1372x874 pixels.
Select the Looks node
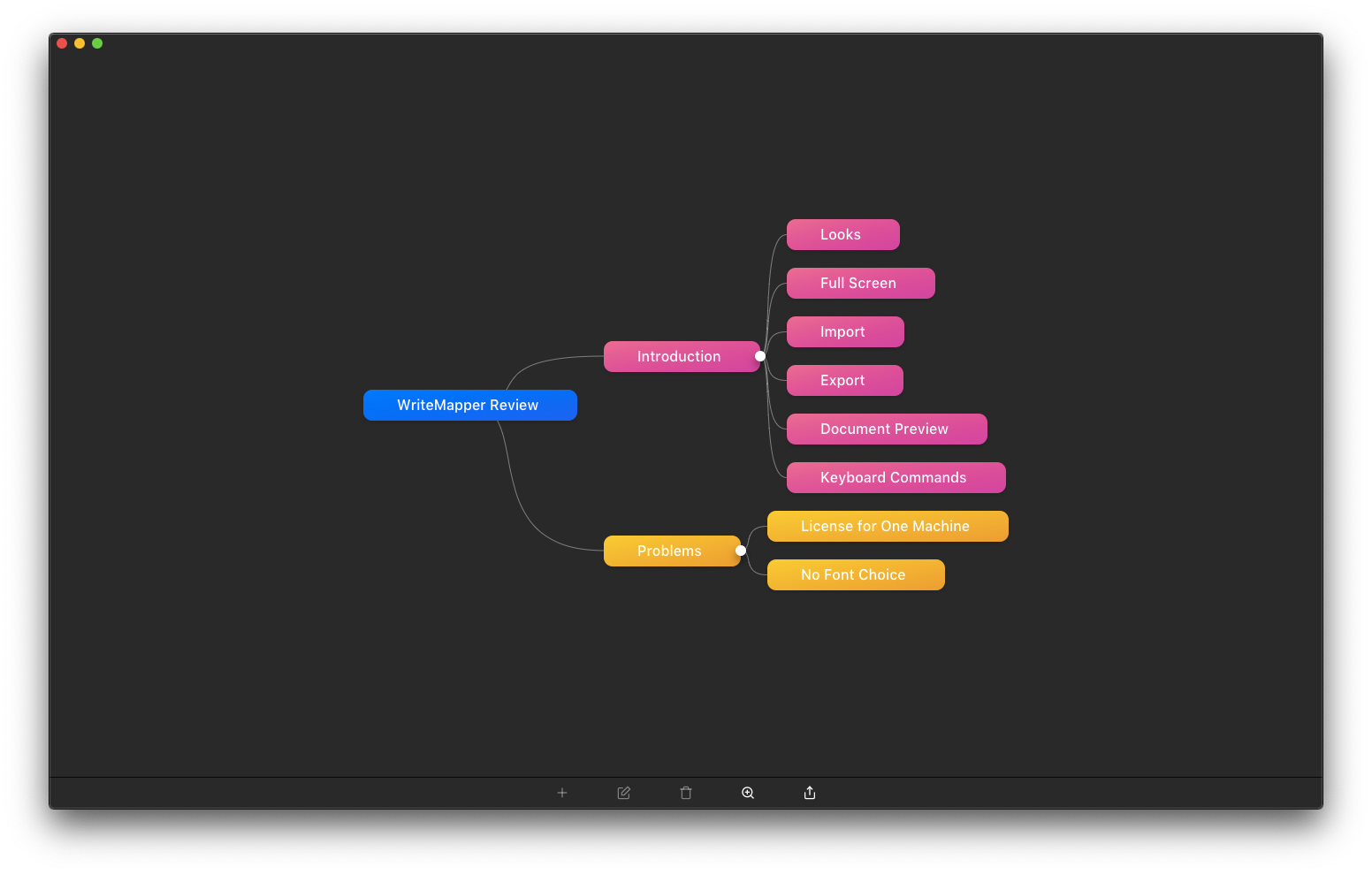click(843, 234)
